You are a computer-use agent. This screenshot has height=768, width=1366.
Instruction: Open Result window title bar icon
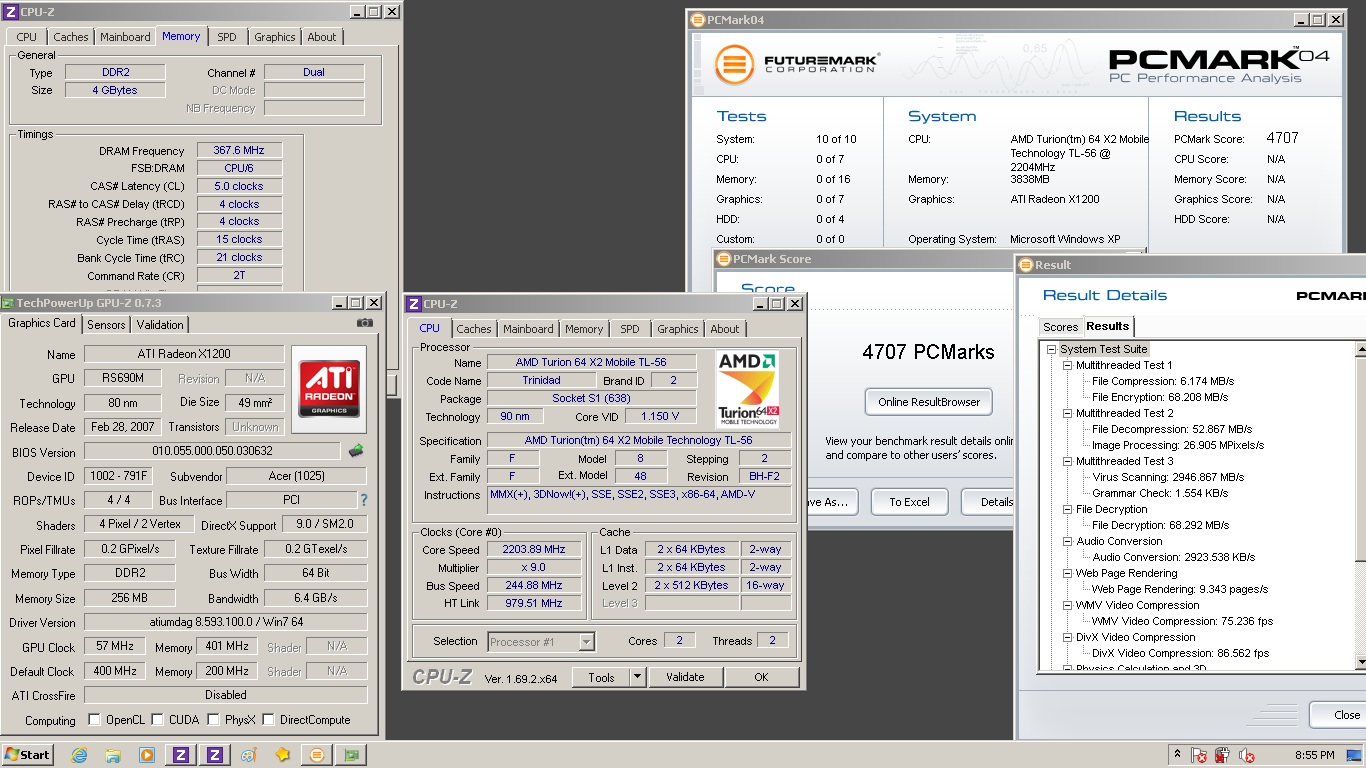pos(1025,265)
